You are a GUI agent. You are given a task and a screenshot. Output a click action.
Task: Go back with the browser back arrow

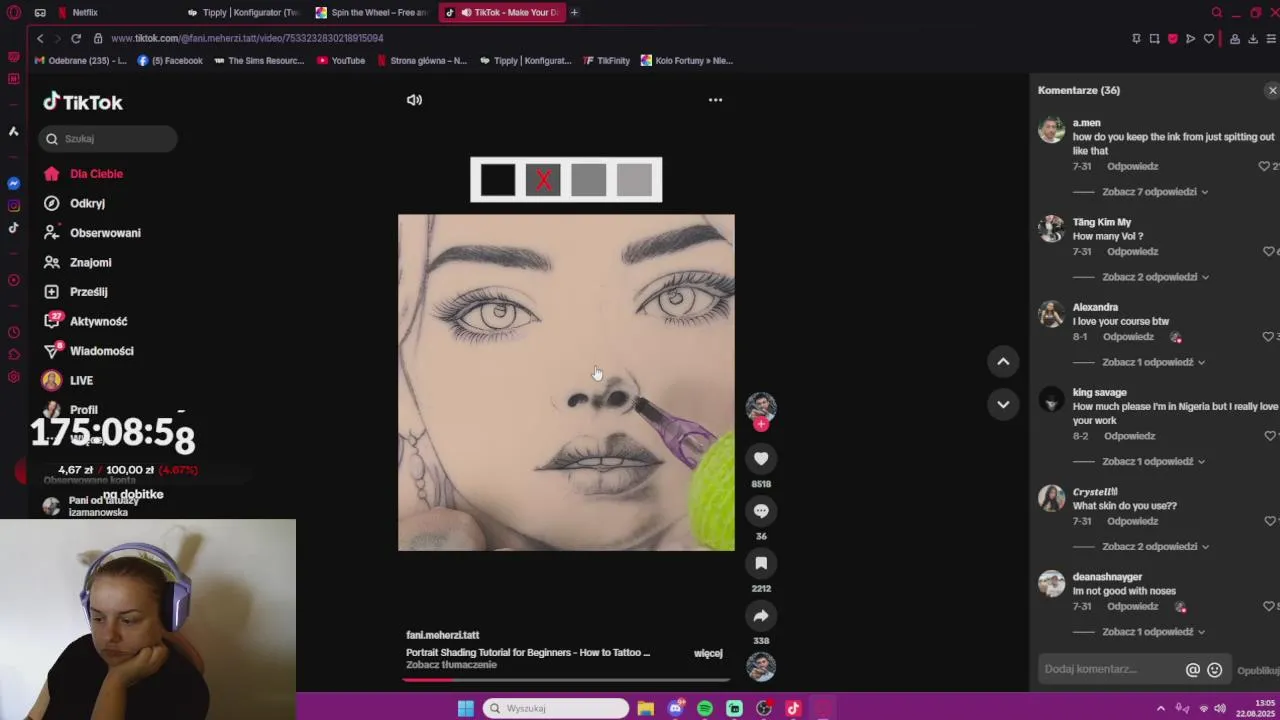[40, 38]
